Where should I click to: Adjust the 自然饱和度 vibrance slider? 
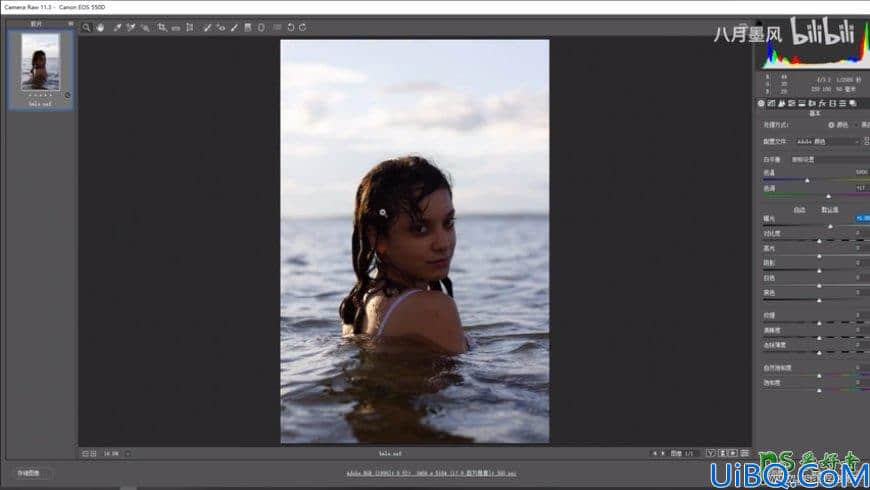tap(820, 376)
